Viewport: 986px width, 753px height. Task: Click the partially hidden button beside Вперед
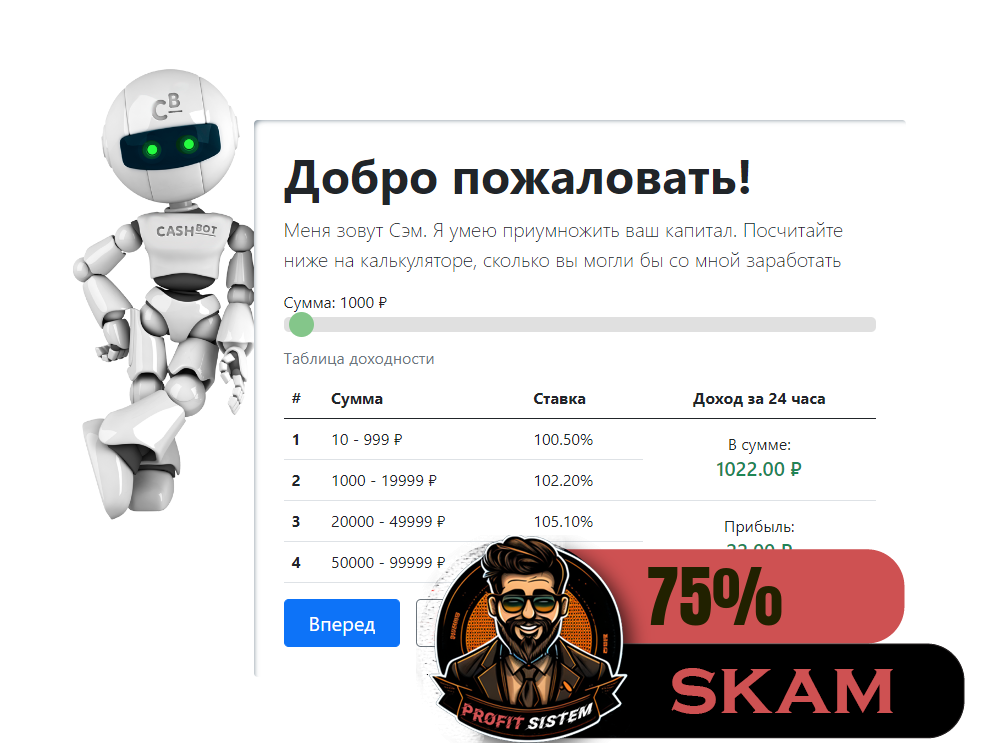(428, 623)
